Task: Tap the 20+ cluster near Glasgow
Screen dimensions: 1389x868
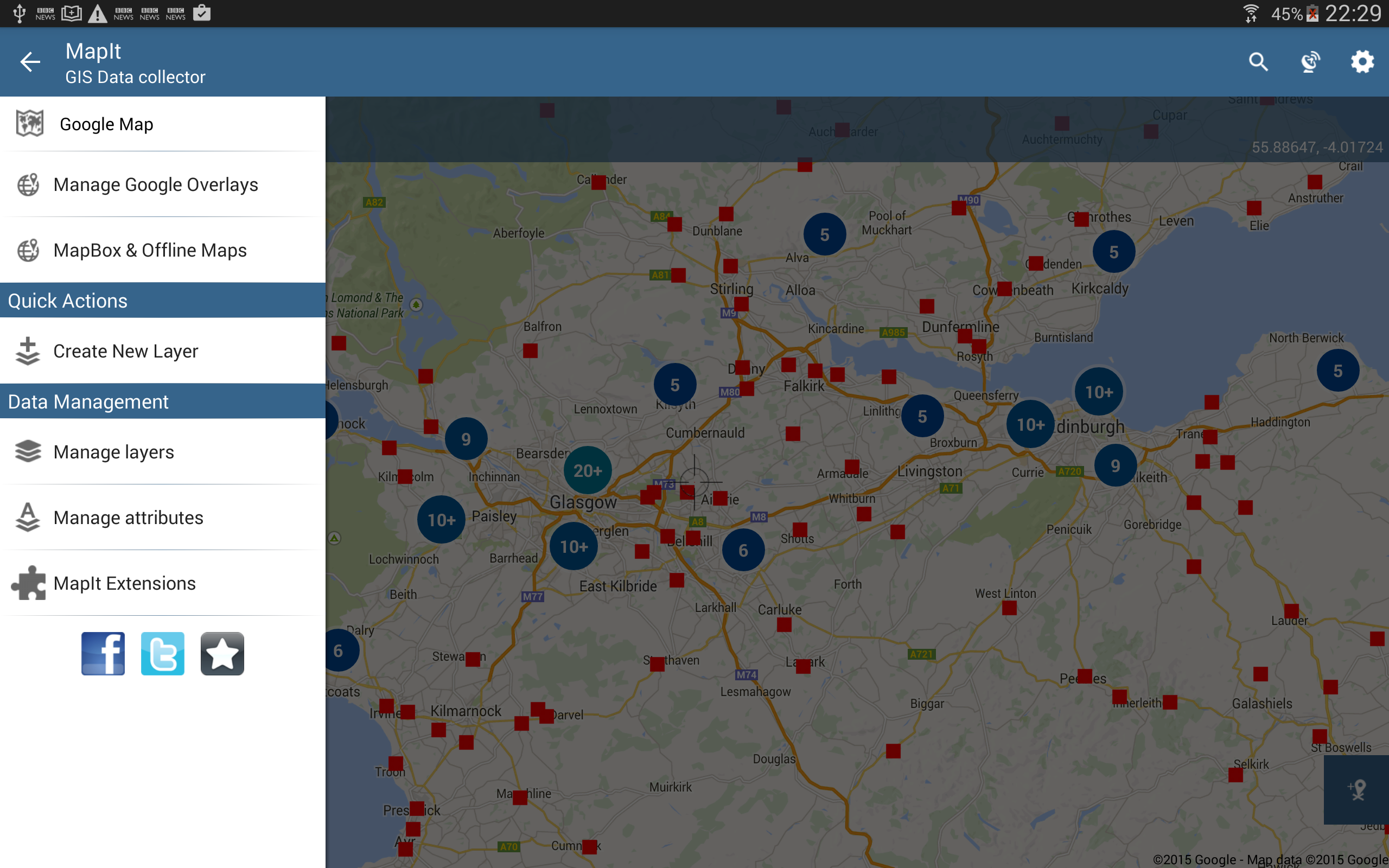Action: pyautogui.click(x=588, y=470)
